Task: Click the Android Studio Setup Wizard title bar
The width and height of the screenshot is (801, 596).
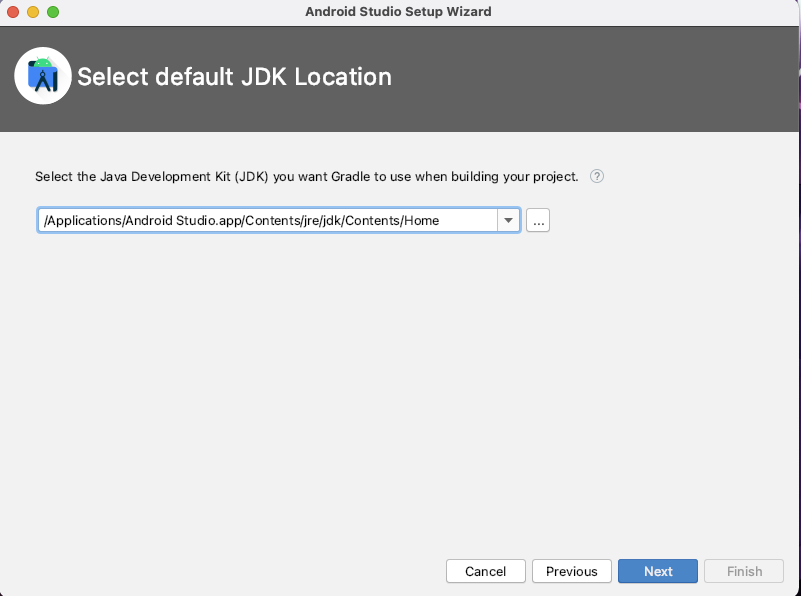Action: (x=398, y=12)
